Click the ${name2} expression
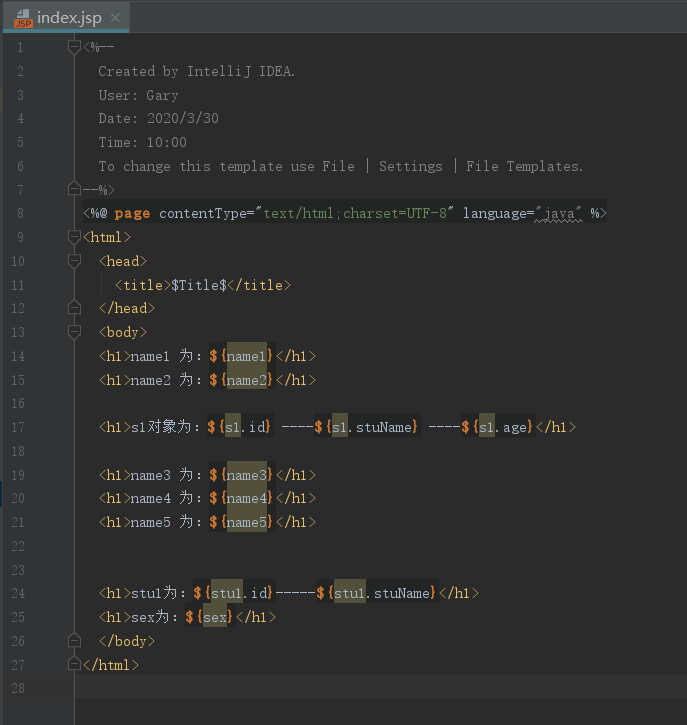 click(x=241, y=380)
